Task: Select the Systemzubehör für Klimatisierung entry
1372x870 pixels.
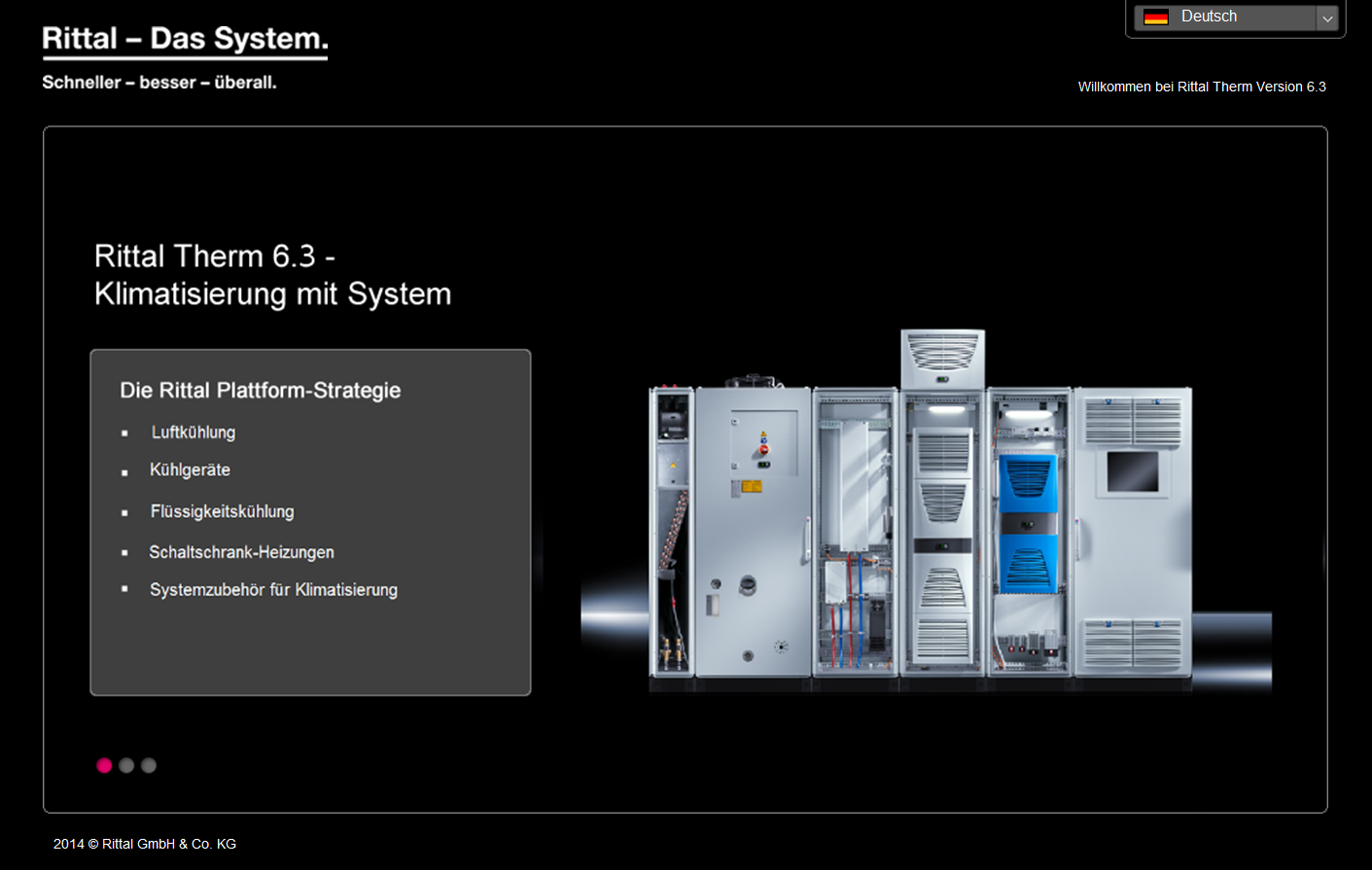Action: (273, 589)
